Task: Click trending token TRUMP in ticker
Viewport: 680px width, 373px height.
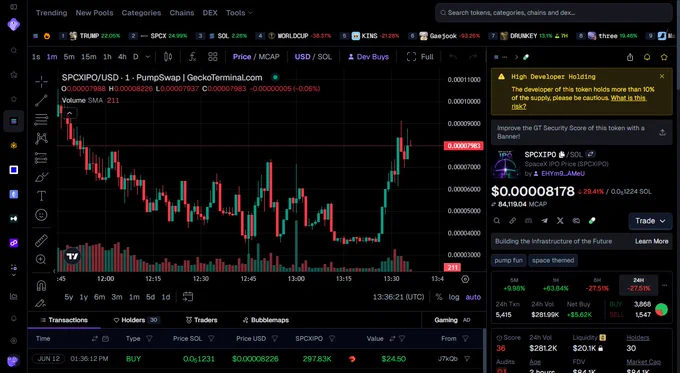Action: (x=95, y=36)
